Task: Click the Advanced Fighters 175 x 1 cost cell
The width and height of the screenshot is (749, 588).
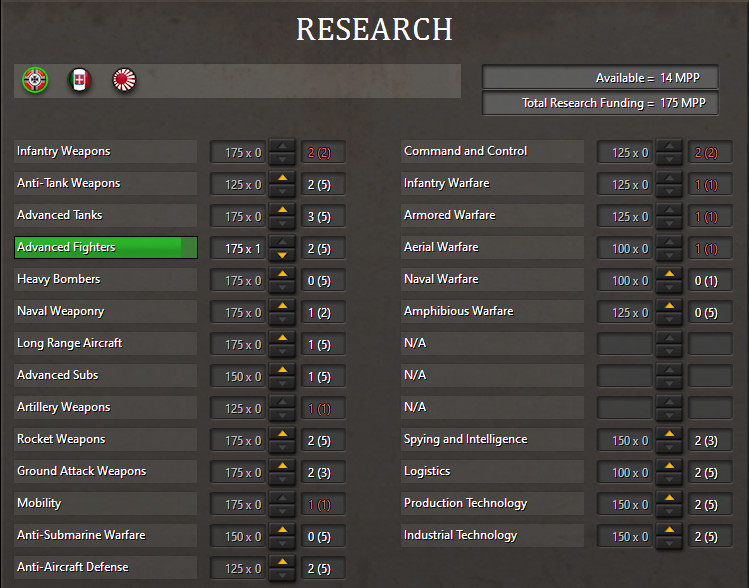Action: (238, 248)
